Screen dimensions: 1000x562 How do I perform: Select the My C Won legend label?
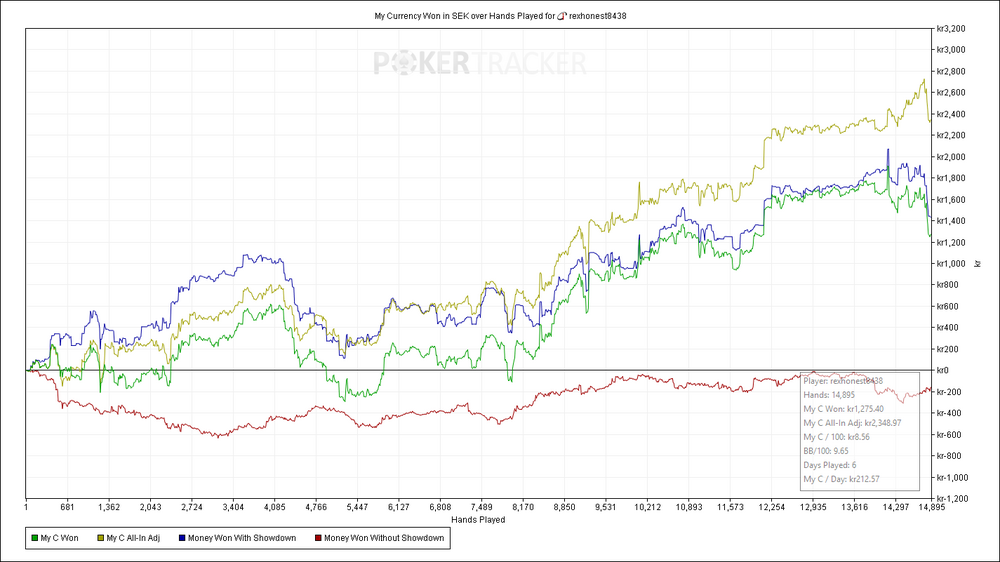(x=59, y=538)
